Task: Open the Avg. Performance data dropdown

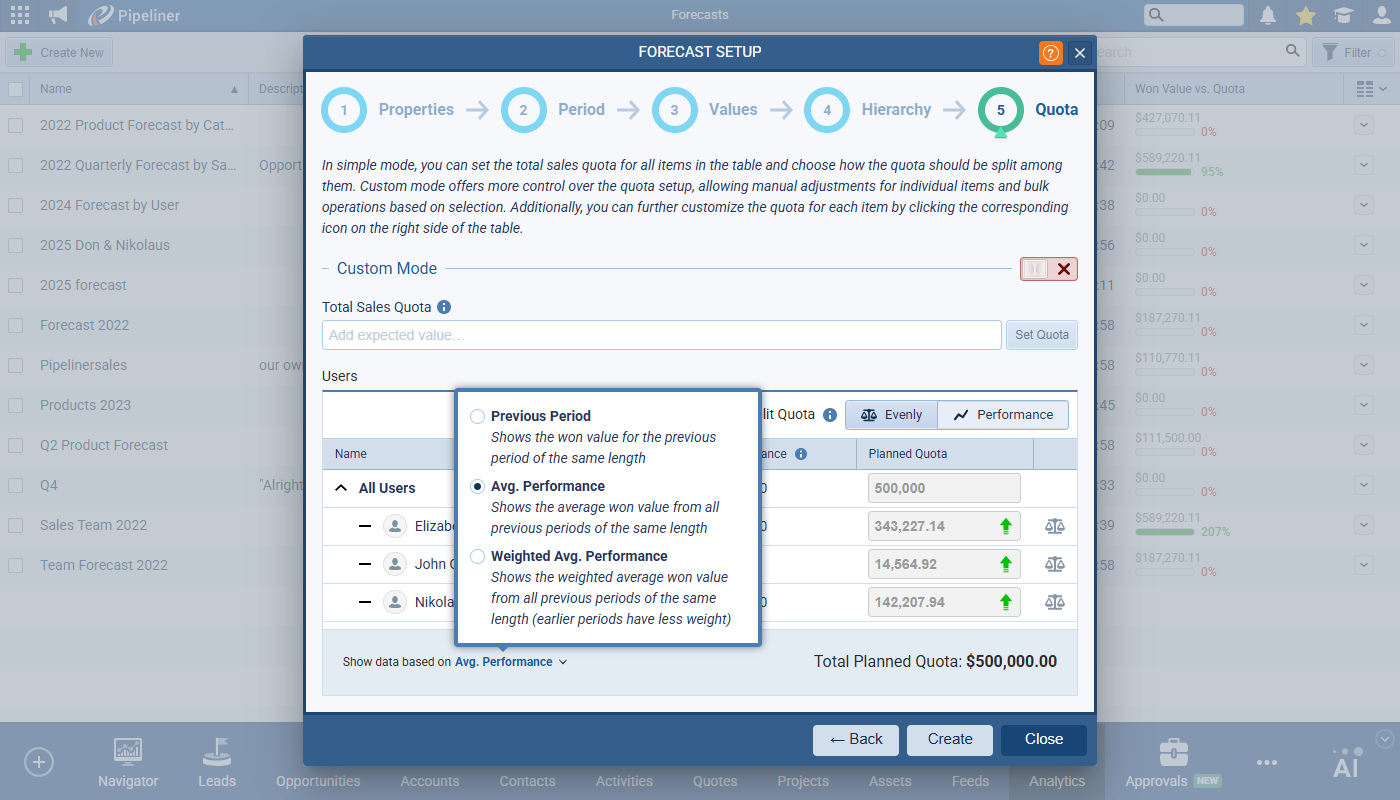Action: click(x=510, y=662)
